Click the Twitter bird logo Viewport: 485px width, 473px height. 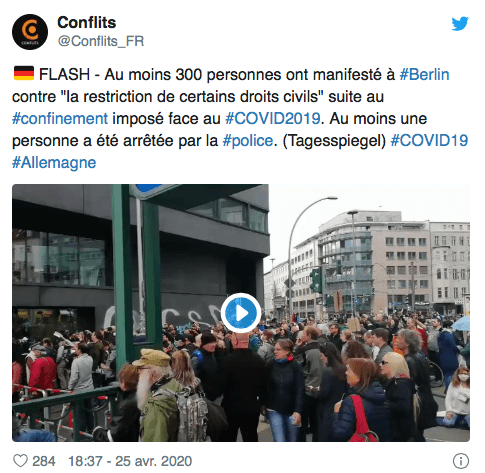click(460, 23)
